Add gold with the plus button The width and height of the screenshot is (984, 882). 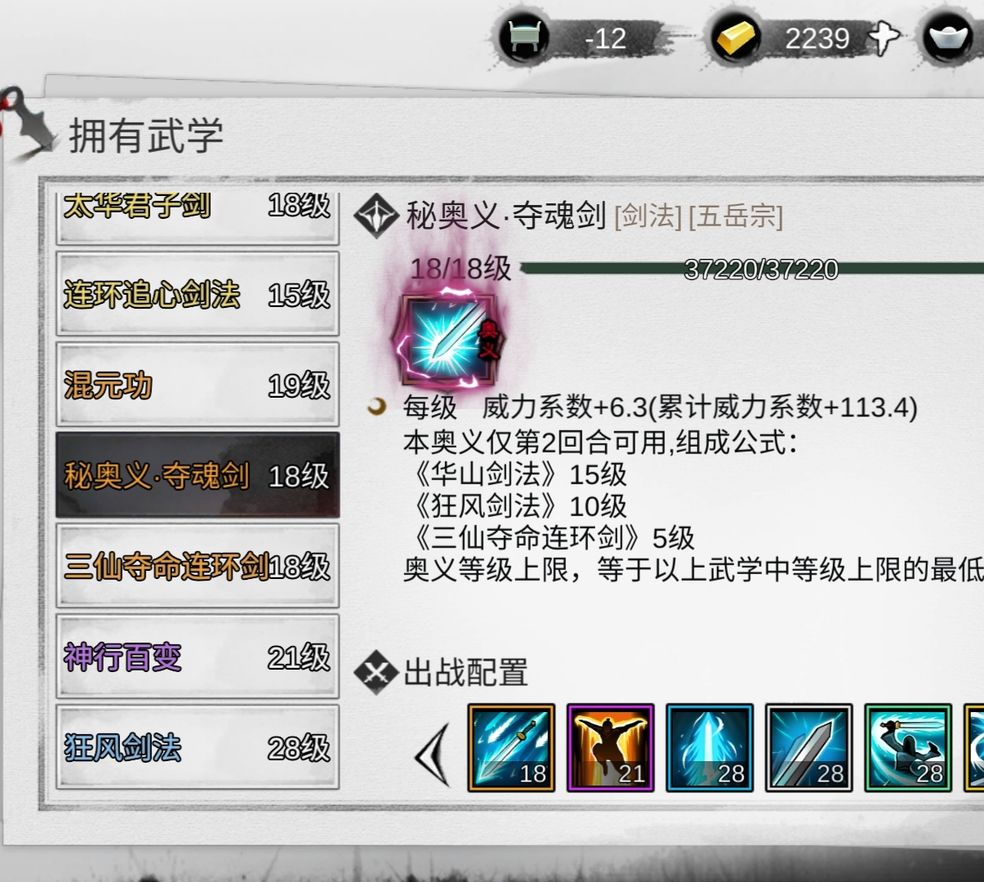[884, 38]
